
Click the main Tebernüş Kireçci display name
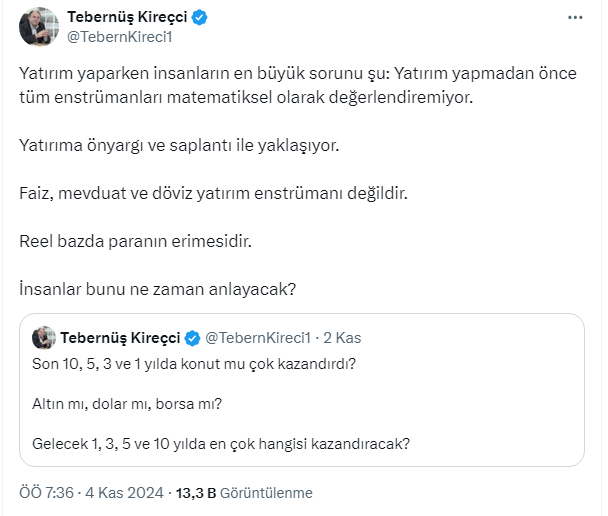tap(129, 17)
